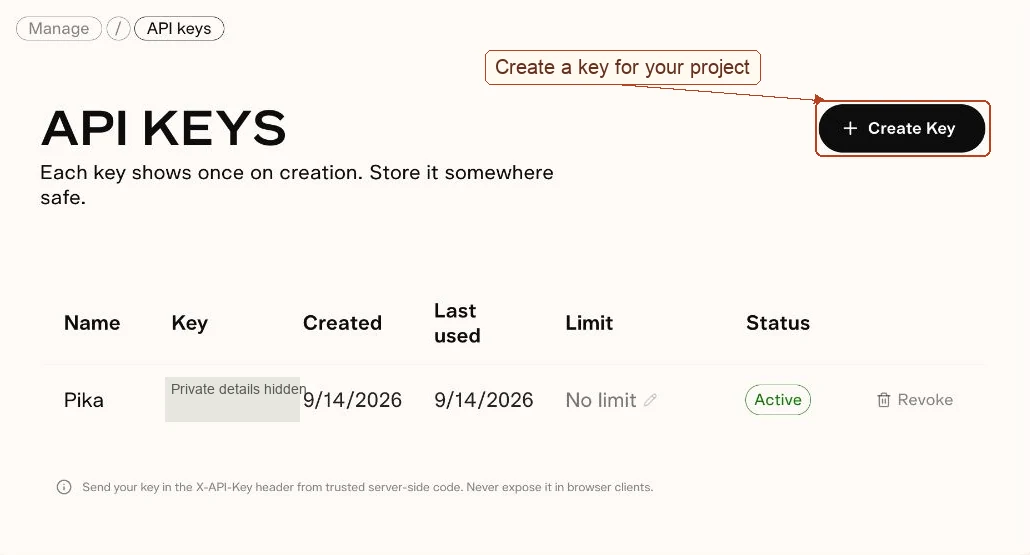Click the API KEYS page heading
Image resolution: width=1030 pixels, height=555 pixels.
pyautogui.click(x=164, y=128)
